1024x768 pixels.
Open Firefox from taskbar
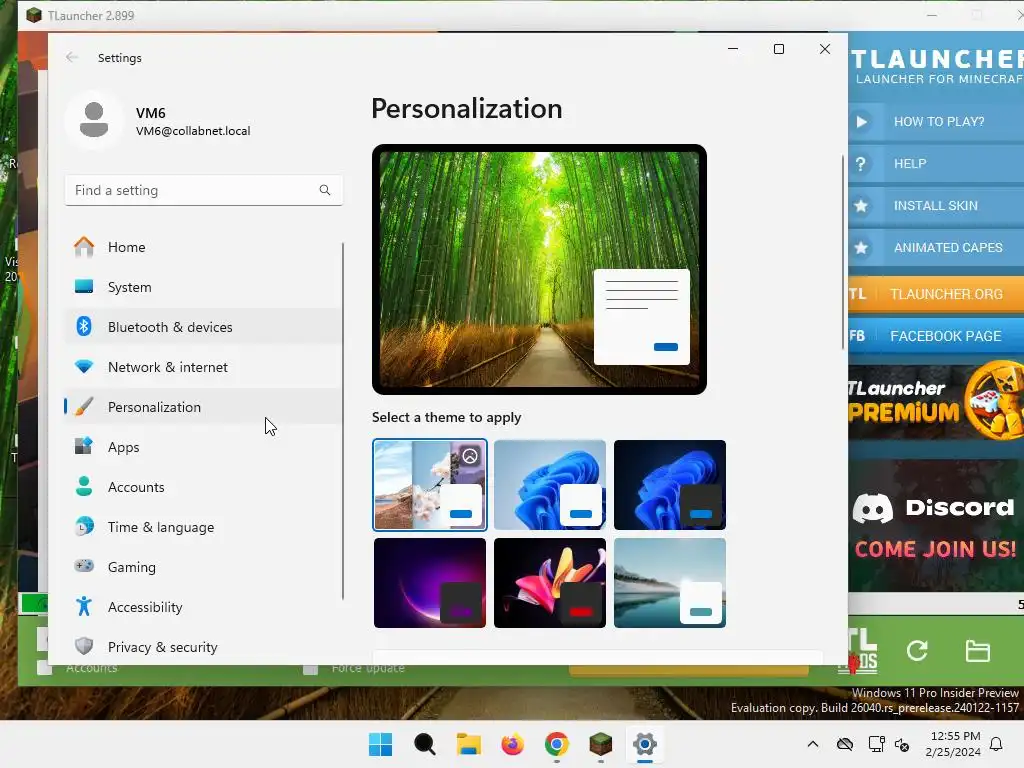513,744
